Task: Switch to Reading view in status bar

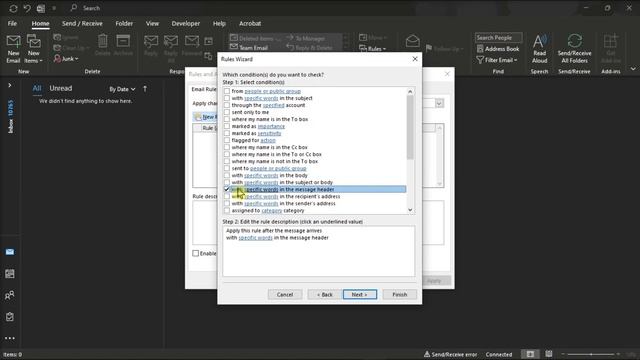Action: [549, 354]
